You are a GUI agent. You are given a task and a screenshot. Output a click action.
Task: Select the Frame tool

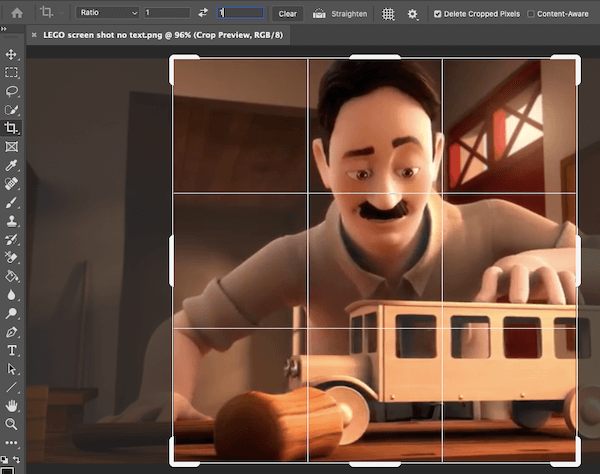(x=11, y=147)
